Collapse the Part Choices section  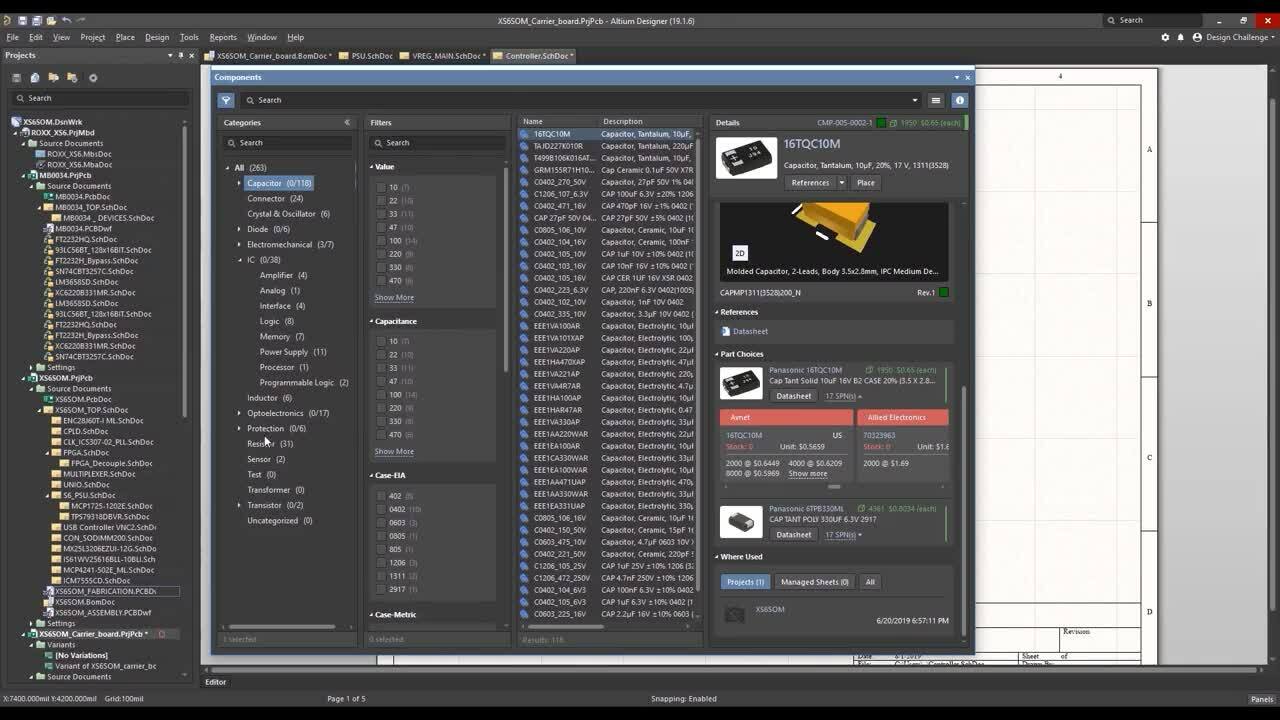point(717,354)
